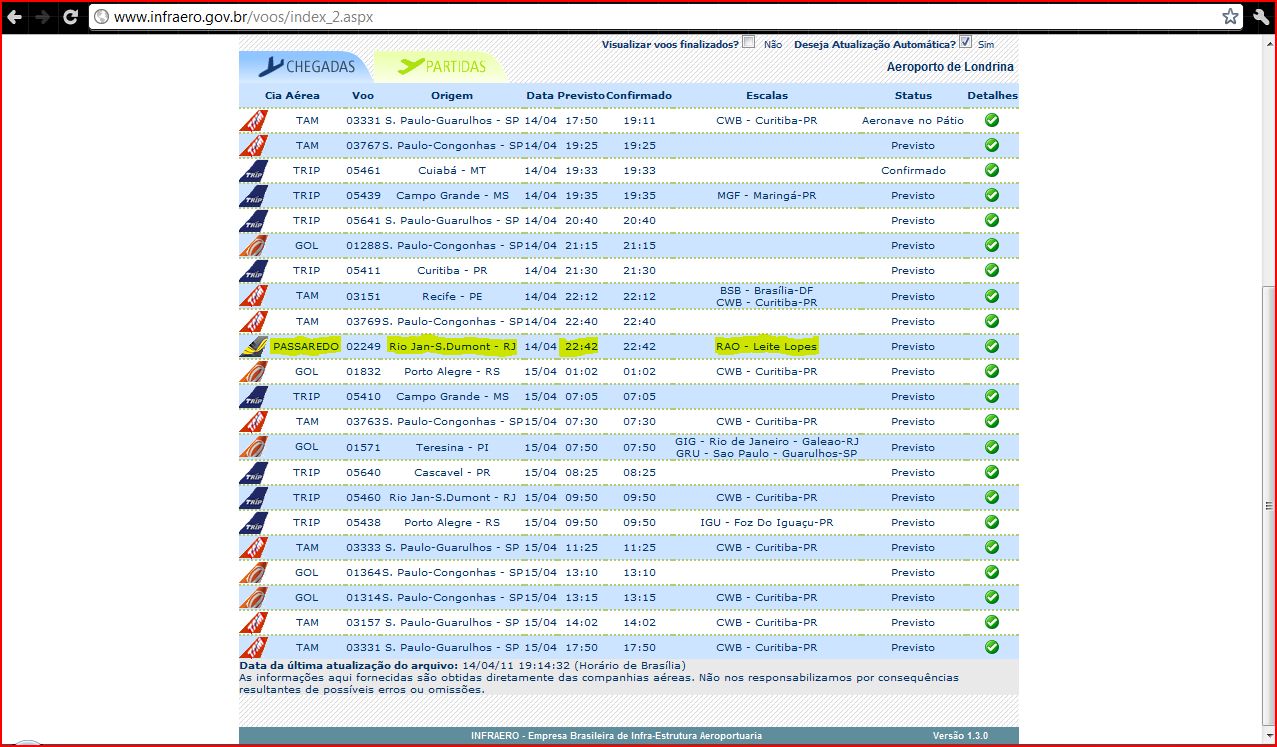Go back with the browser back arrow
The width and height of the screenshot is (1277, 747).
coord(15,17)
